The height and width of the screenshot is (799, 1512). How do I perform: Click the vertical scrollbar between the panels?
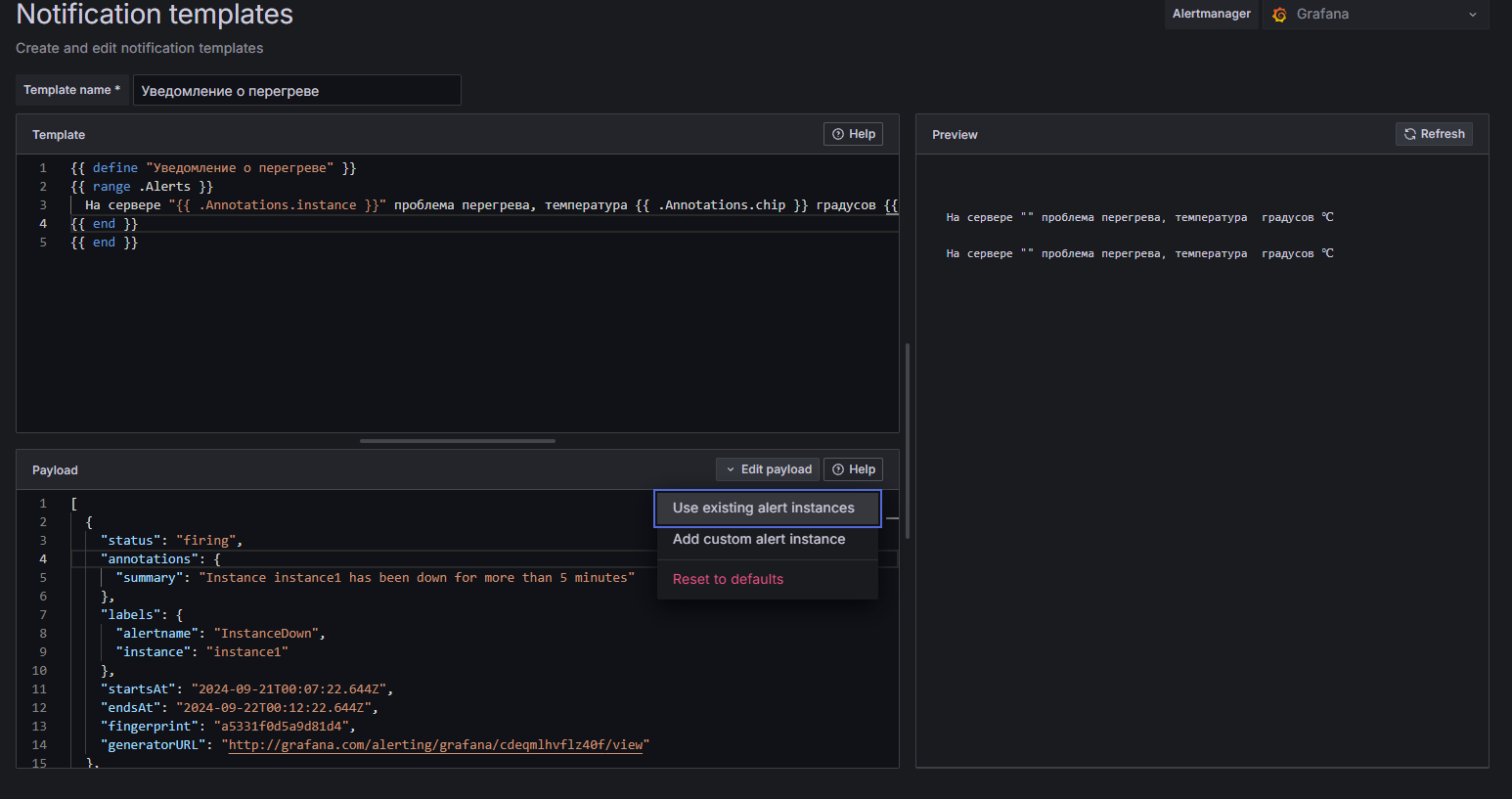908,440
